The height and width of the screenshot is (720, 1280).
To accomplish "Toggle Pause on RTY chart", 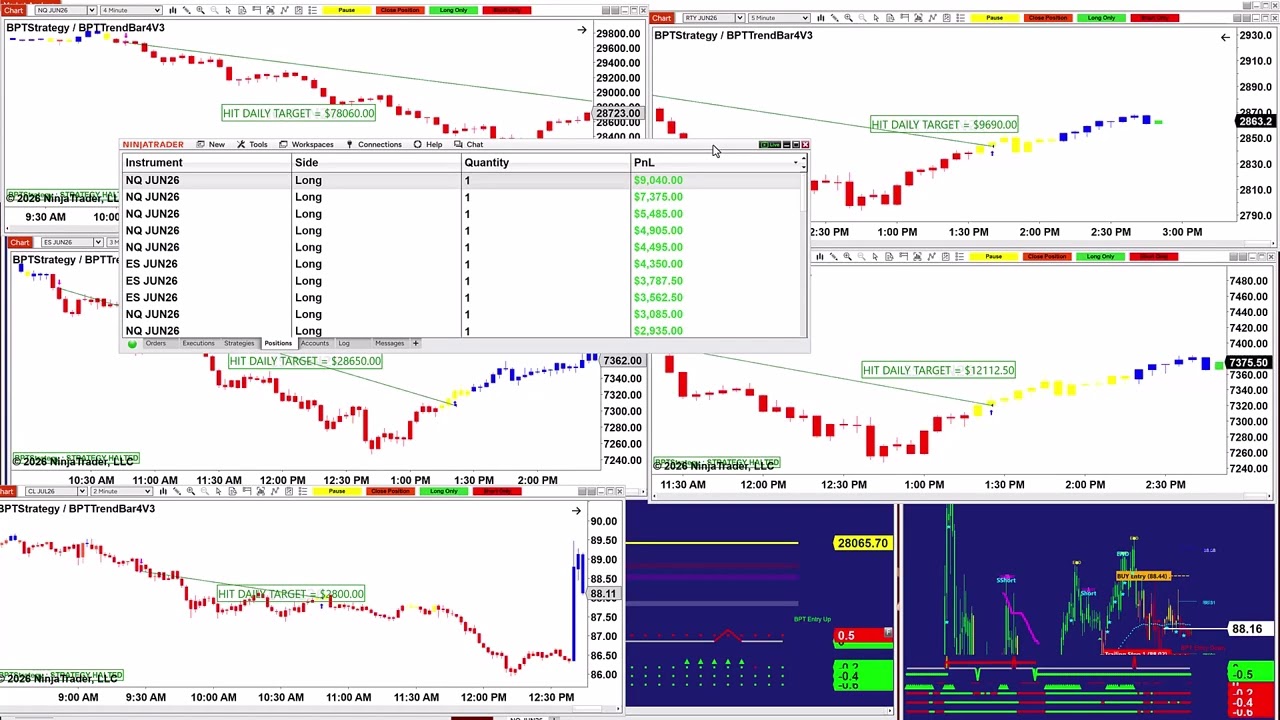I will (x=994, y=18).
